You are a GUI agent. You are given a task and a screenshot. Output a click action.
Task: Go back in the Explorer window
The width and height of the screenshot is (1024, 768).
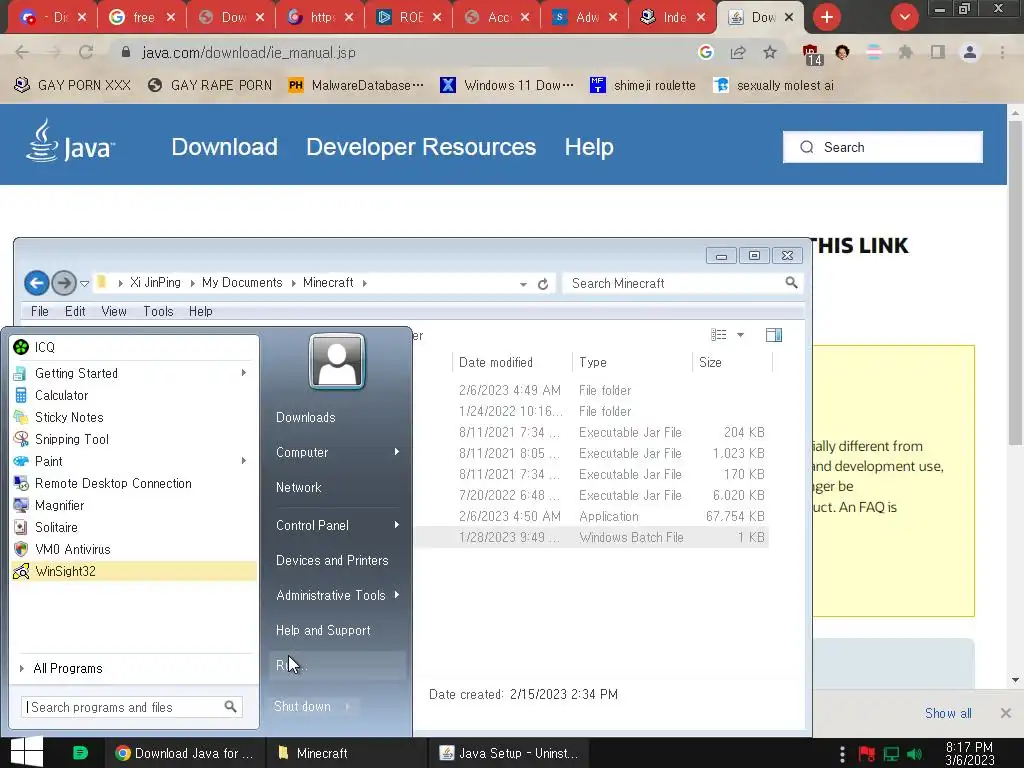click(x=37, y=283)
